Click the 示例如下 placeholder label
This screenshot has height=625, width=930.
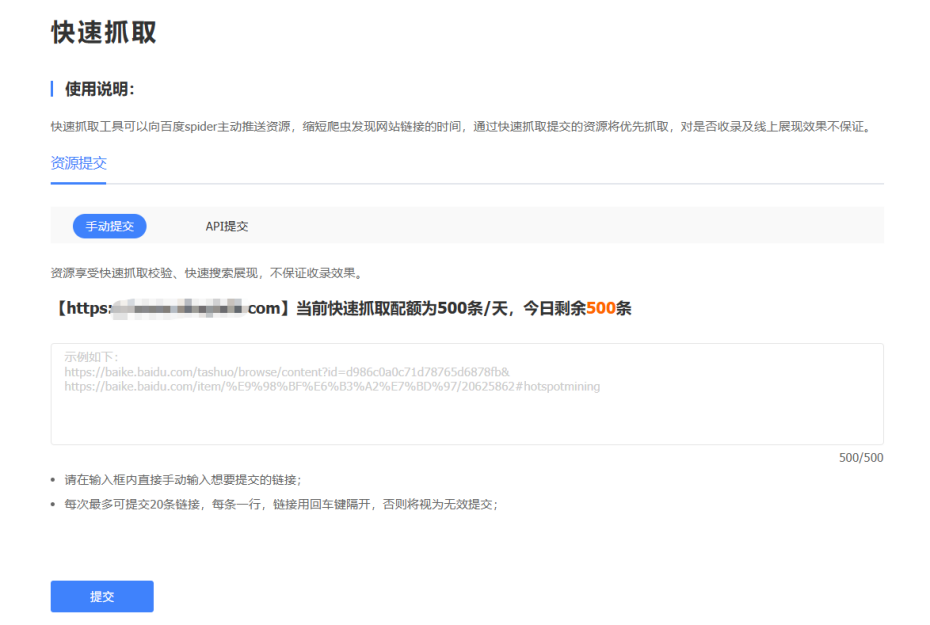[92, 357]
